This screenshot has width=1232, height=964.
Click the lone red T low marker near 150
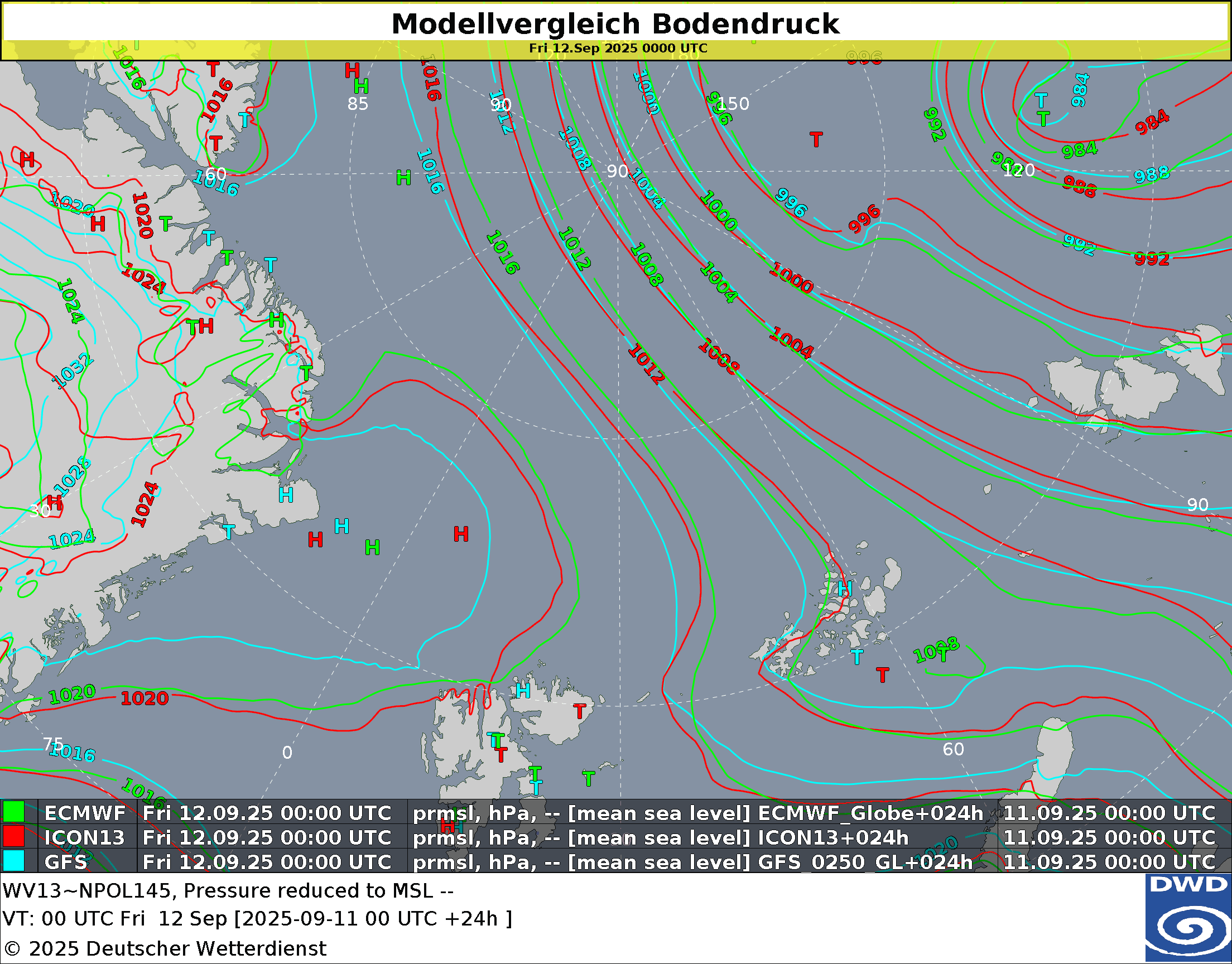(x=816, y=139)
